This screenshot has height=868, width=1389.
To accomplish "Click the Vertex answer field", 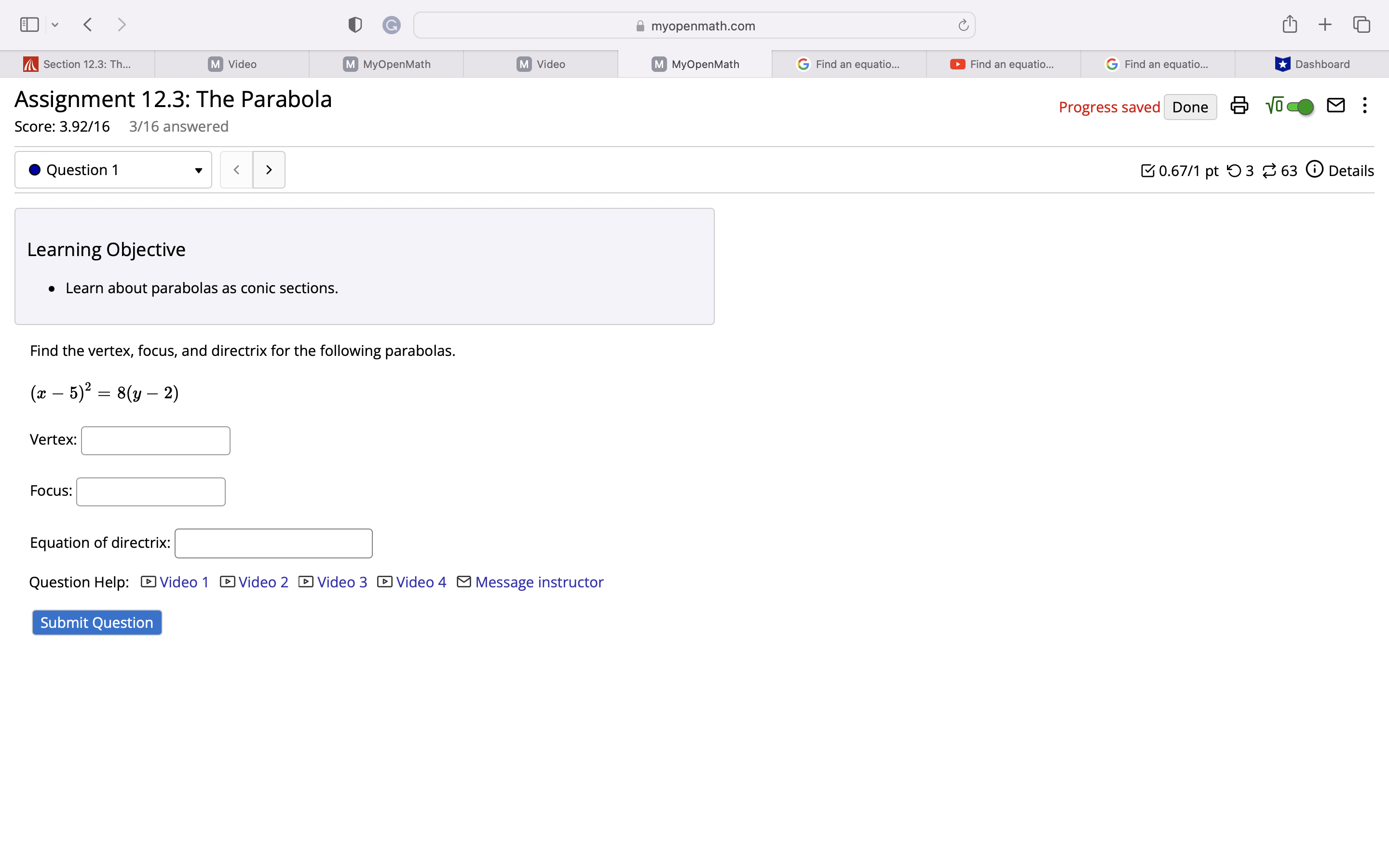I will click(156, 440).
